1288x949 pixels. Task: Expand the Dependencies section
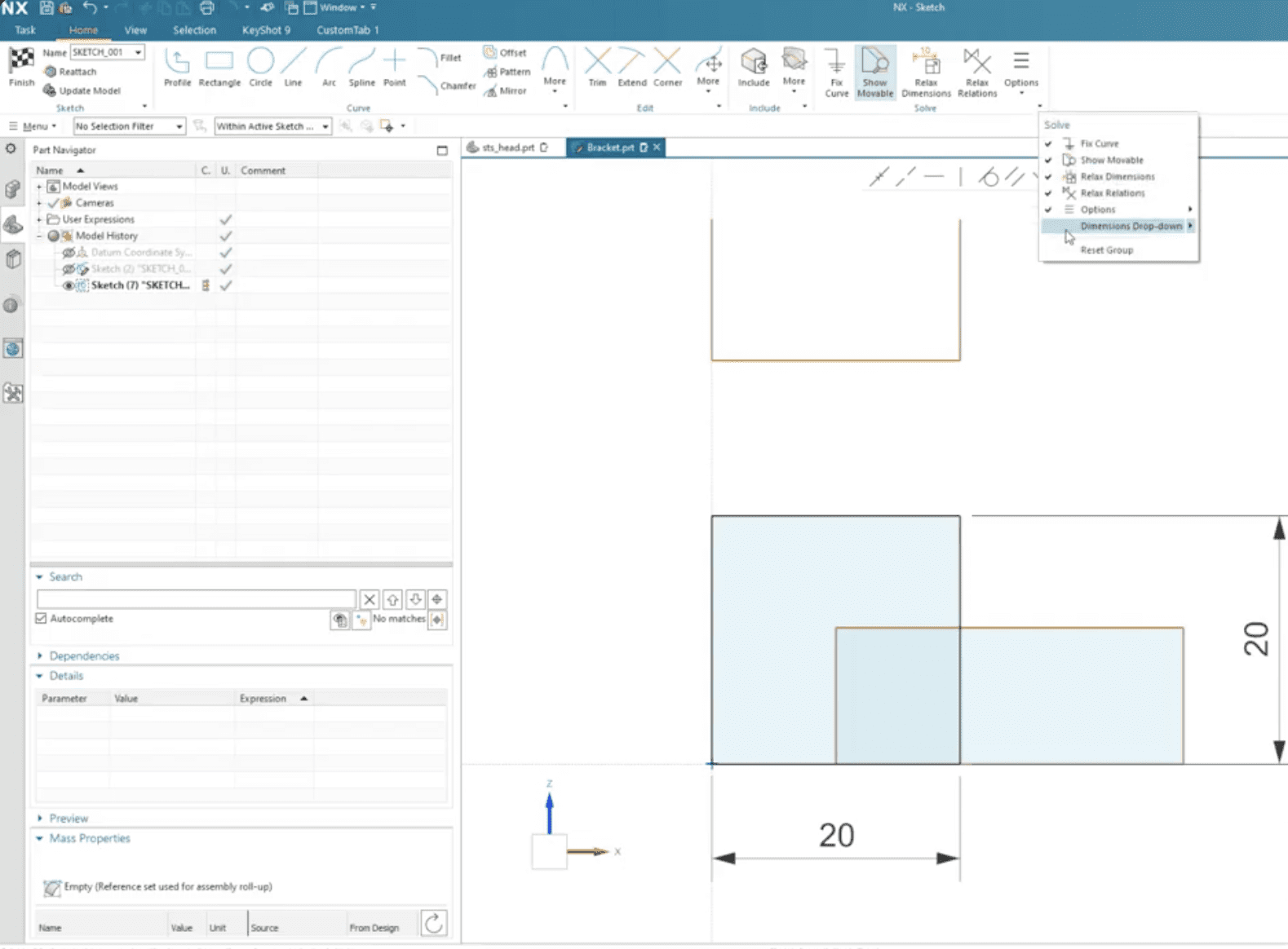coord(39,655)
